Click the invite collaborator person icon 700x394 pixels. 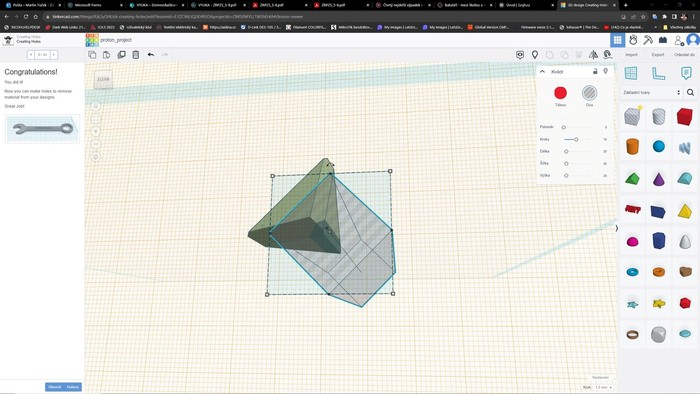679,40
